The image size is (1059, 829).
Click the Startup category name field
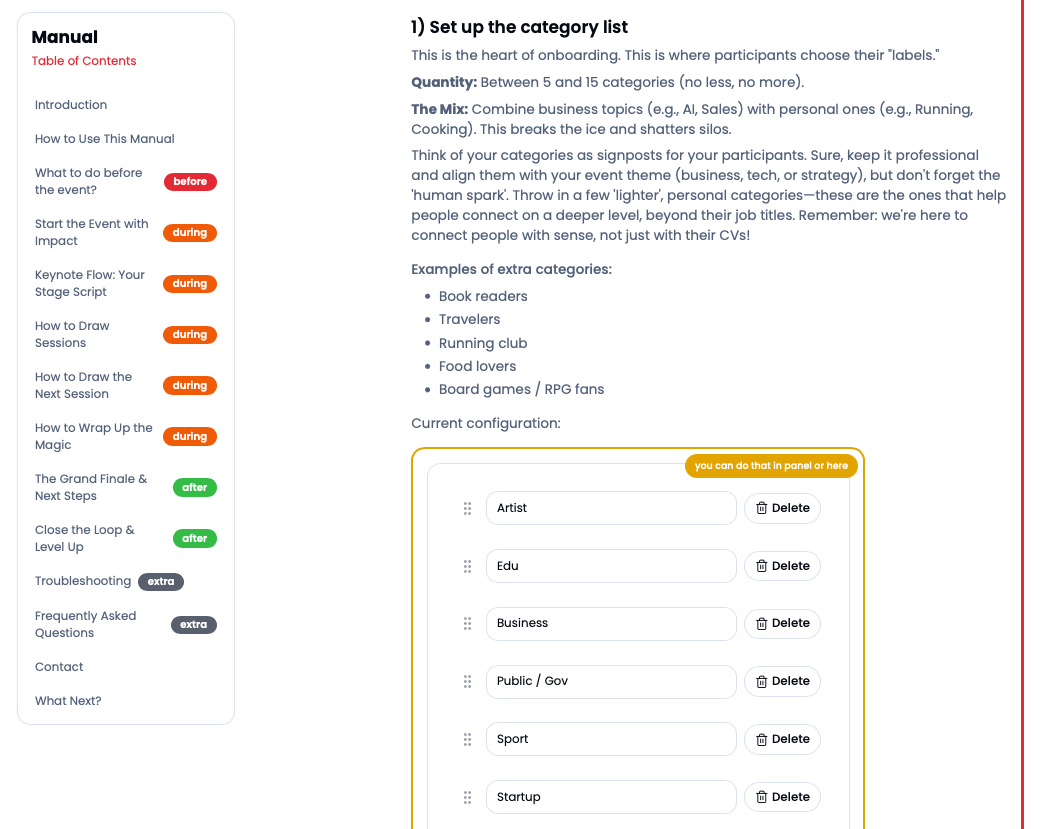611,797
